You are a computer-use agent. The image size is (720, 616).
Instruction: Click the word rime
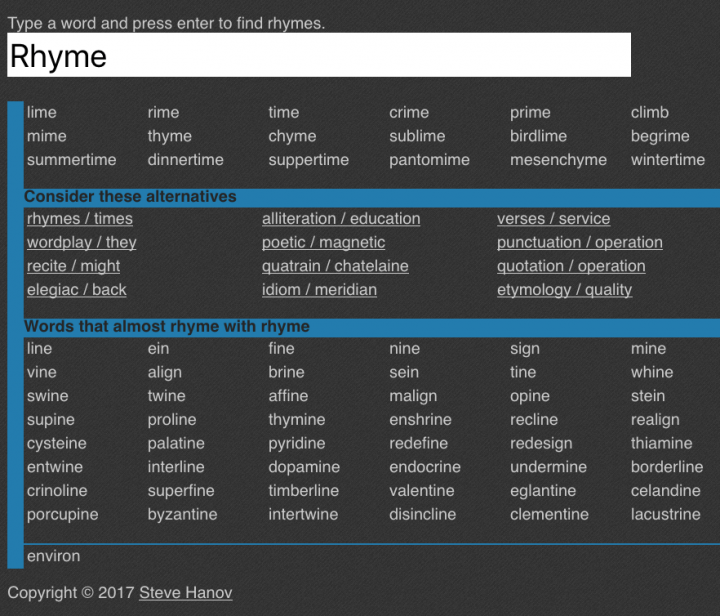pyautogui.click(x=163, y=112)
